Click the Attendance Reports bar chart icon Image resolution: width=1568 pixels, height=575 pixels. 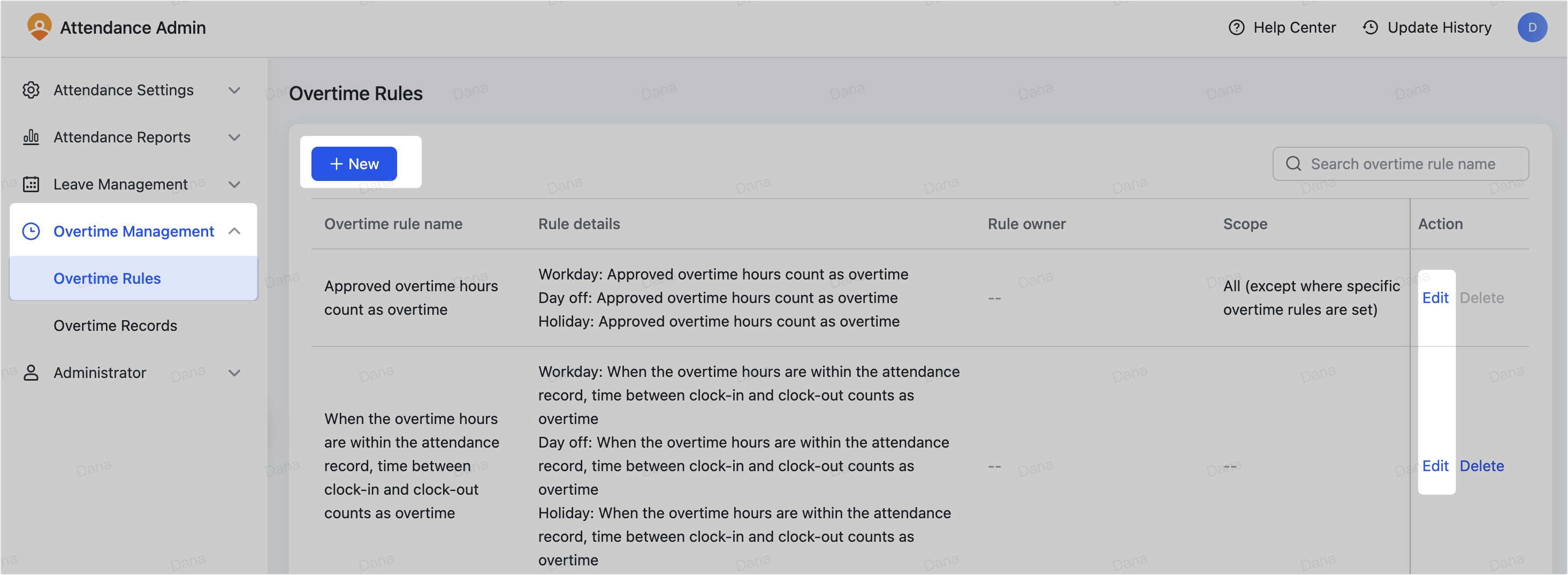(x=31, y=137)
